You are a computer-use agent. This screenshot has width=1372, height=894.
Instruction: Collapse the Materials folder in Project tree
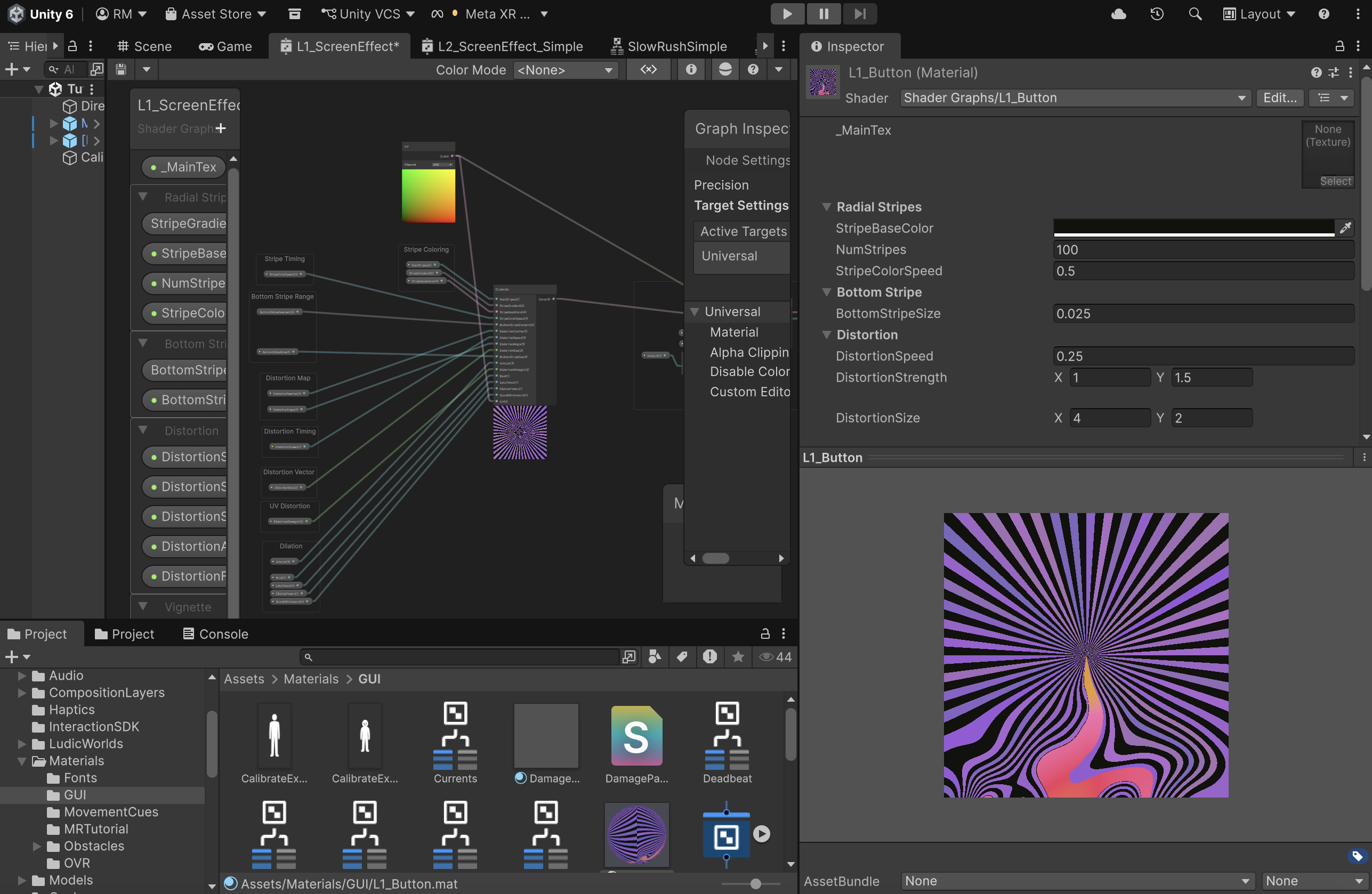point(22,761)
